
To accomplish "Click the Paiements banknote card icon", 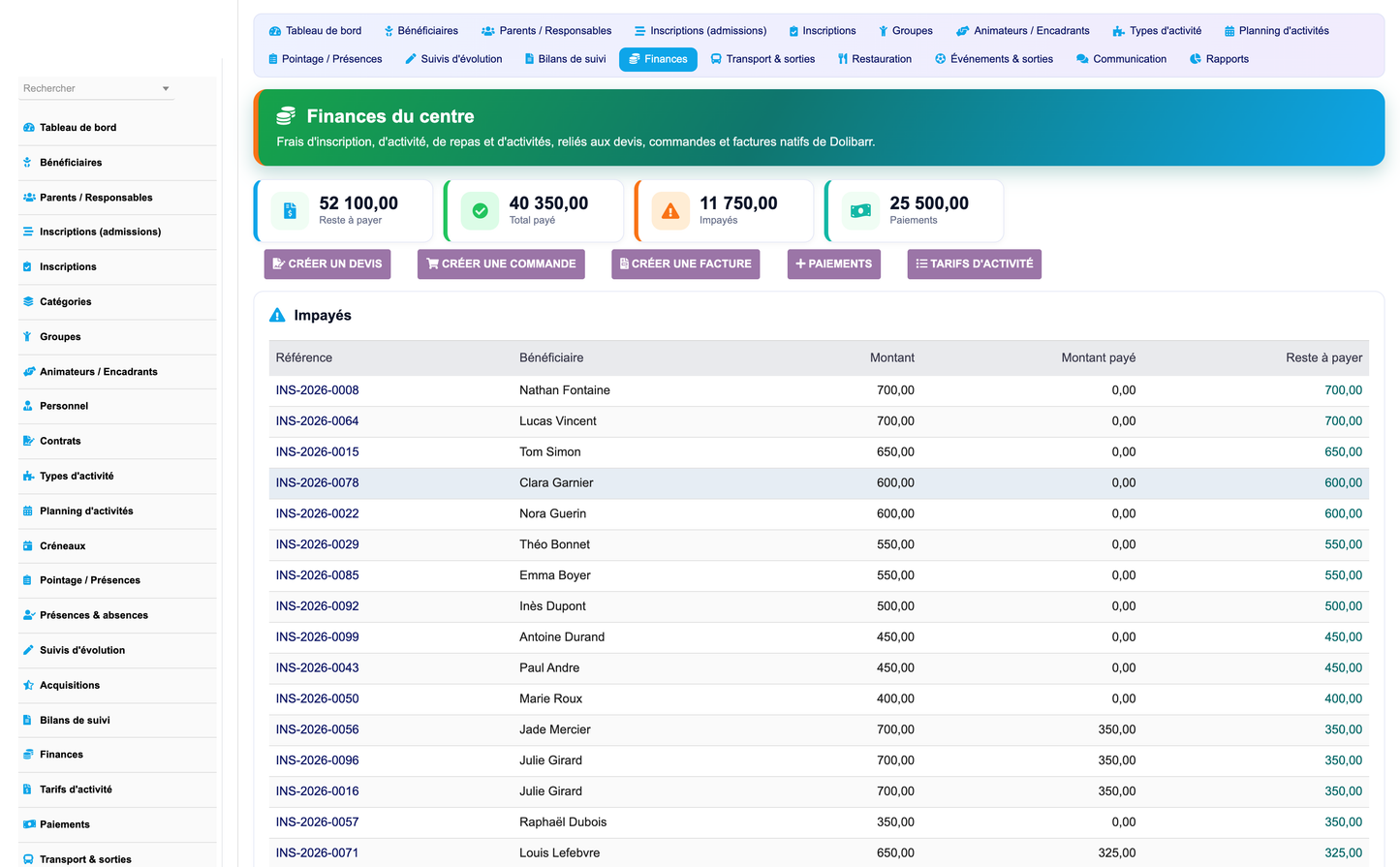I will (x=860, y=210).
